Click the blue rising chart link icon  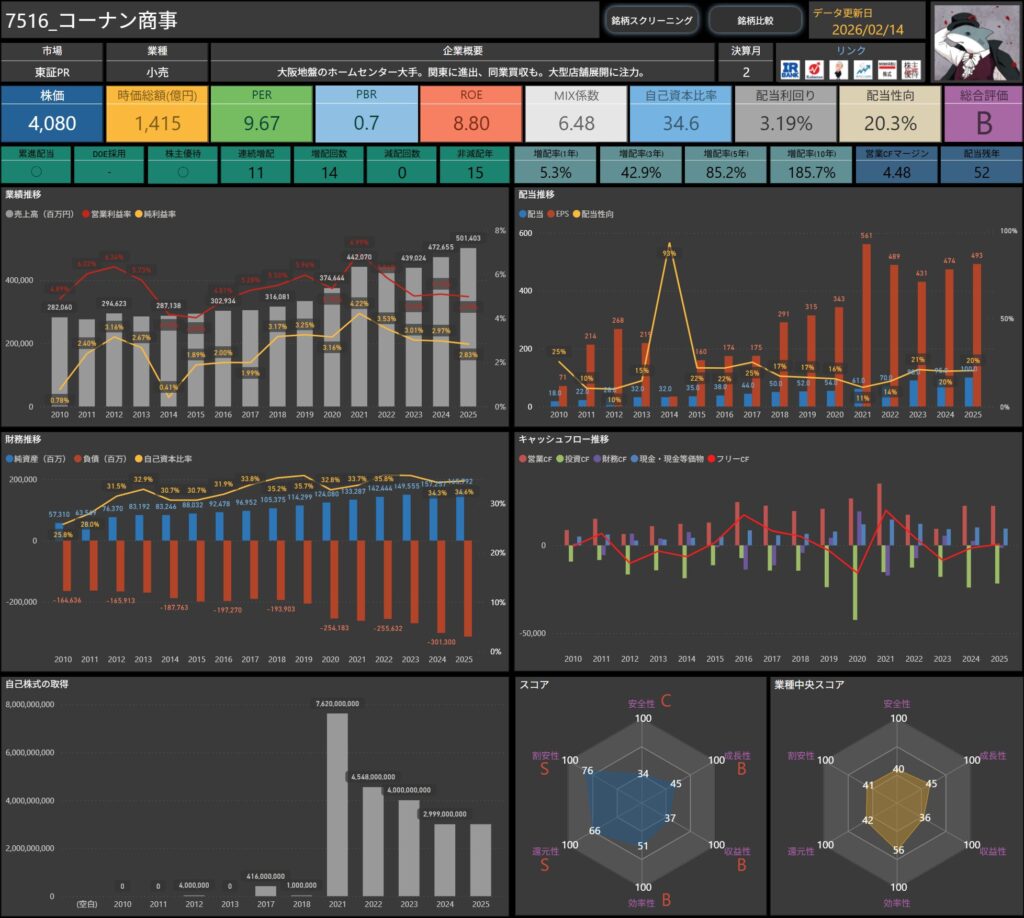click(861, 70)
